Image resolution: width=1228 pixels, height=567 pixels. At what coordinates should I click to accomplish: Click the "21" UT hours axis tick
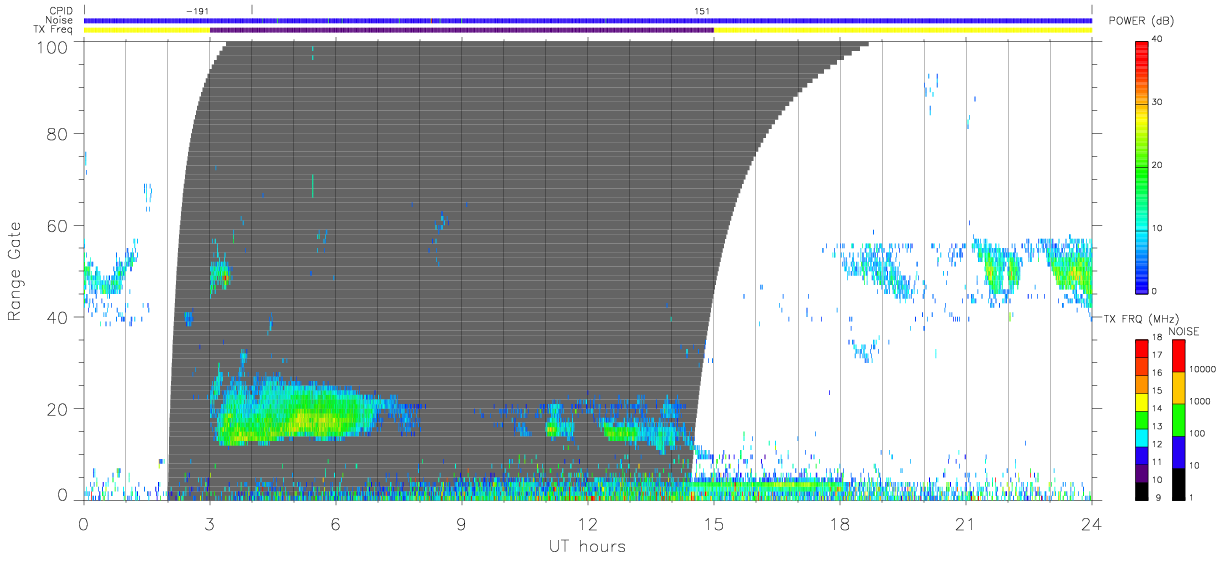[x=966, y=522]
